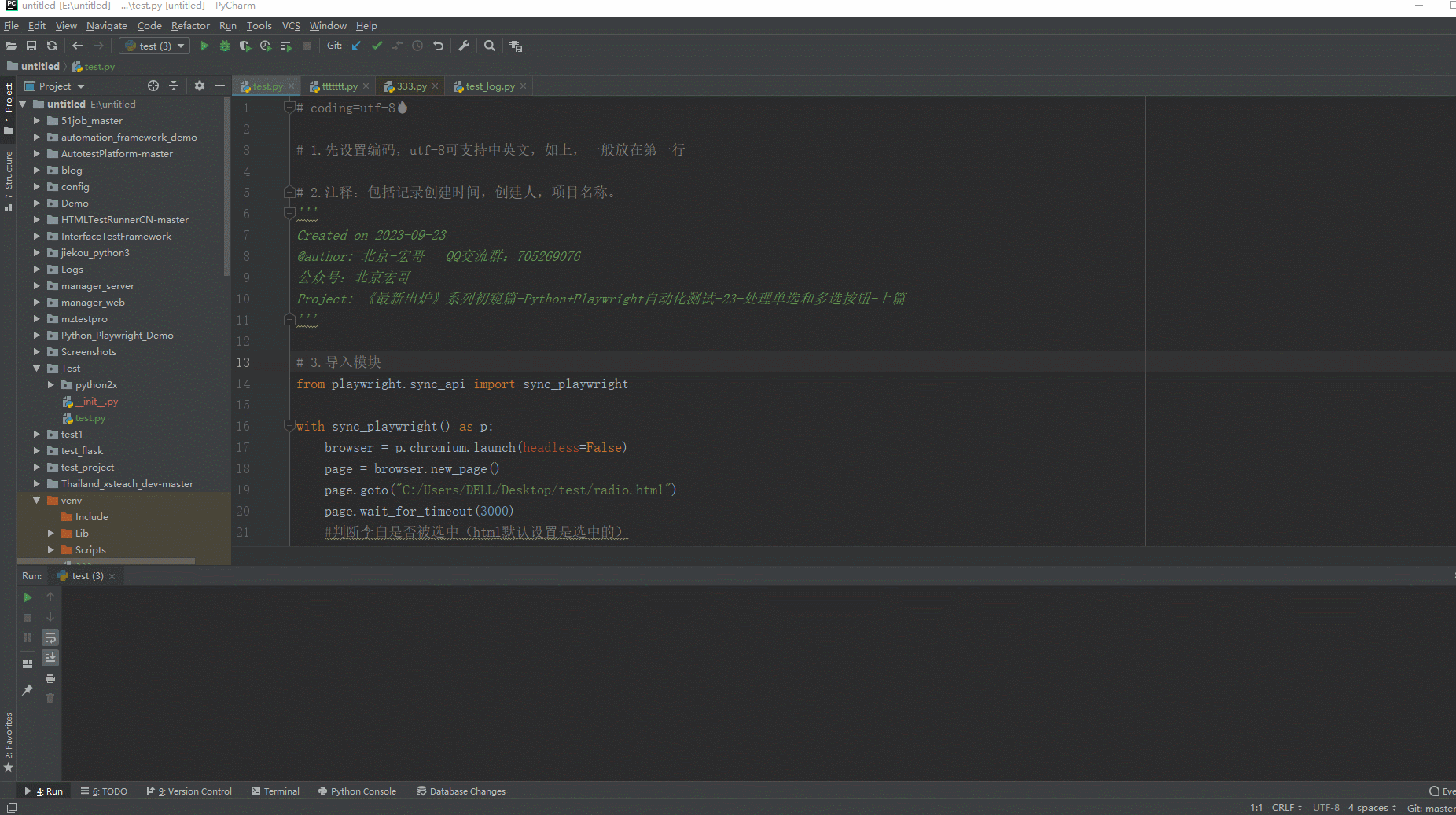Print the Run console output
Image resolution: width=1456 pixels, height=815 pixels.
coord(50,677)
